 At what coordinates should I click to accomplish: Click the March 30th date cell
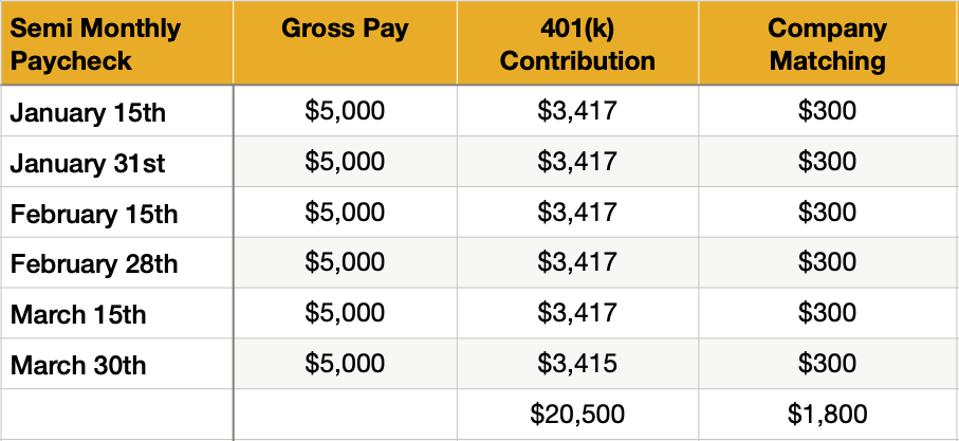[x=78, y=365]
